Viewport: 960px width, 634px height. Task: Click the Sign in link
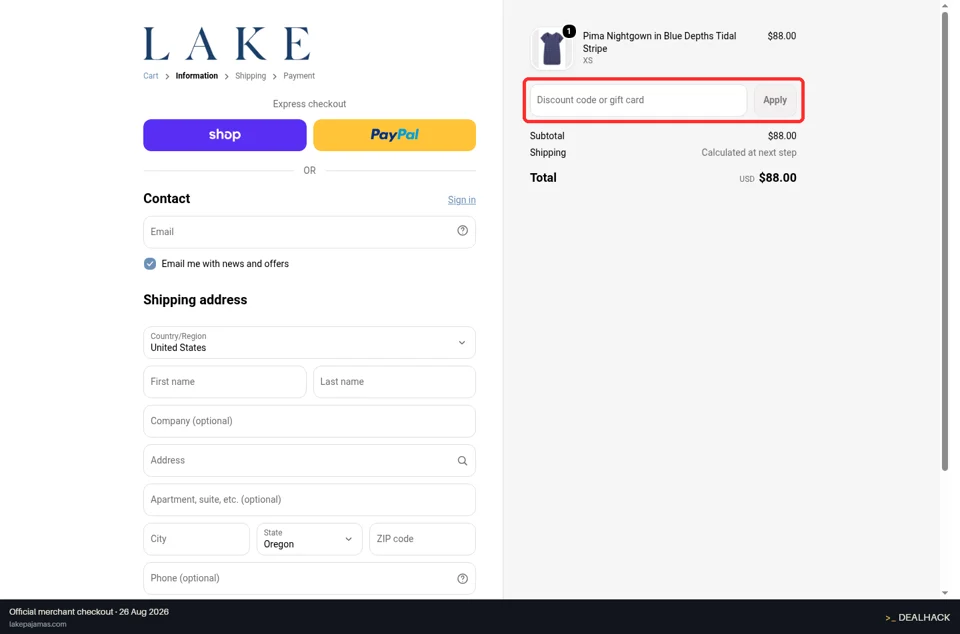click(462, 200)
